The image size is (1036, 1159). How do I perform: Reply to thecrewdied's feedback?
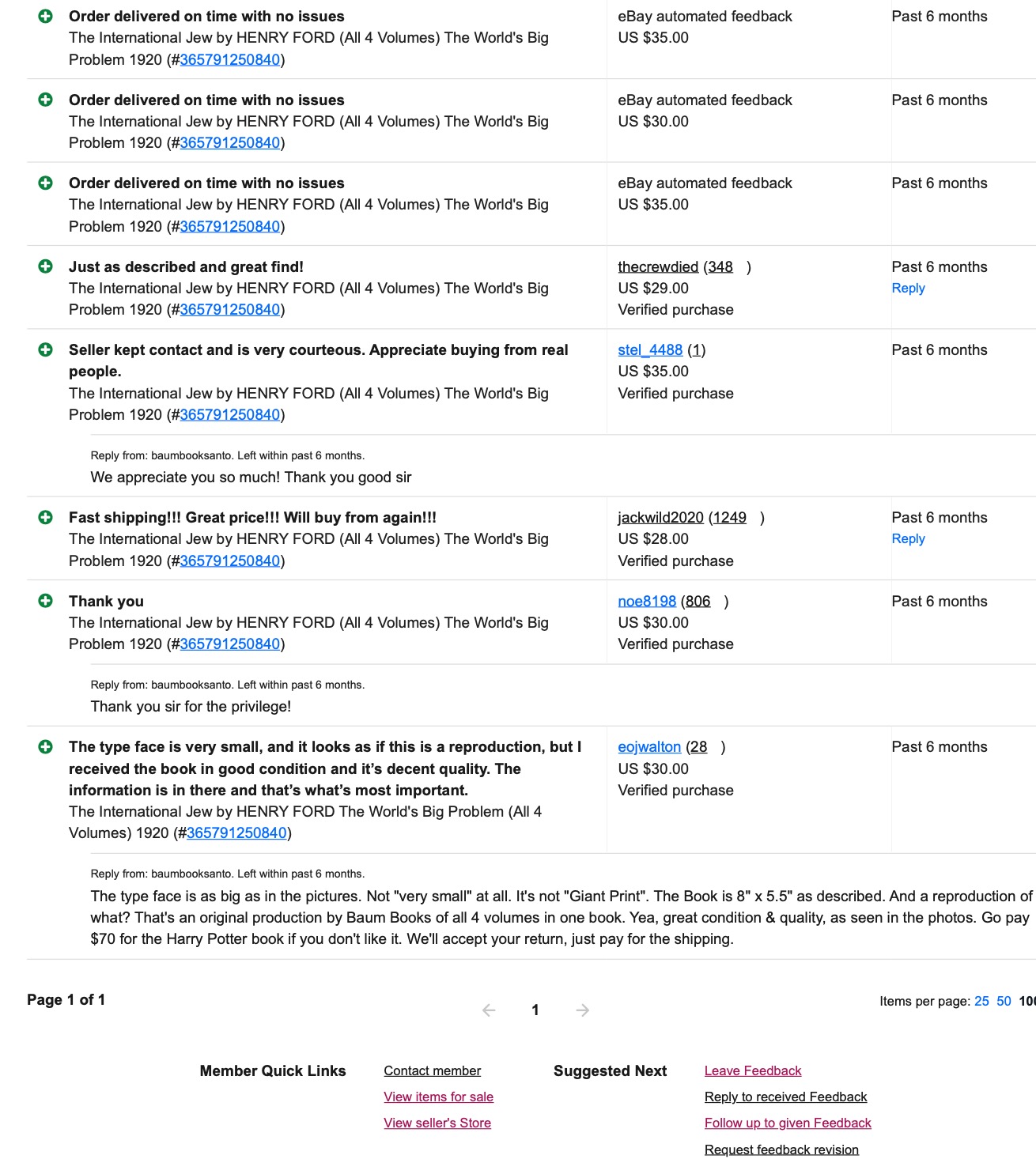(x=908, y=288)
